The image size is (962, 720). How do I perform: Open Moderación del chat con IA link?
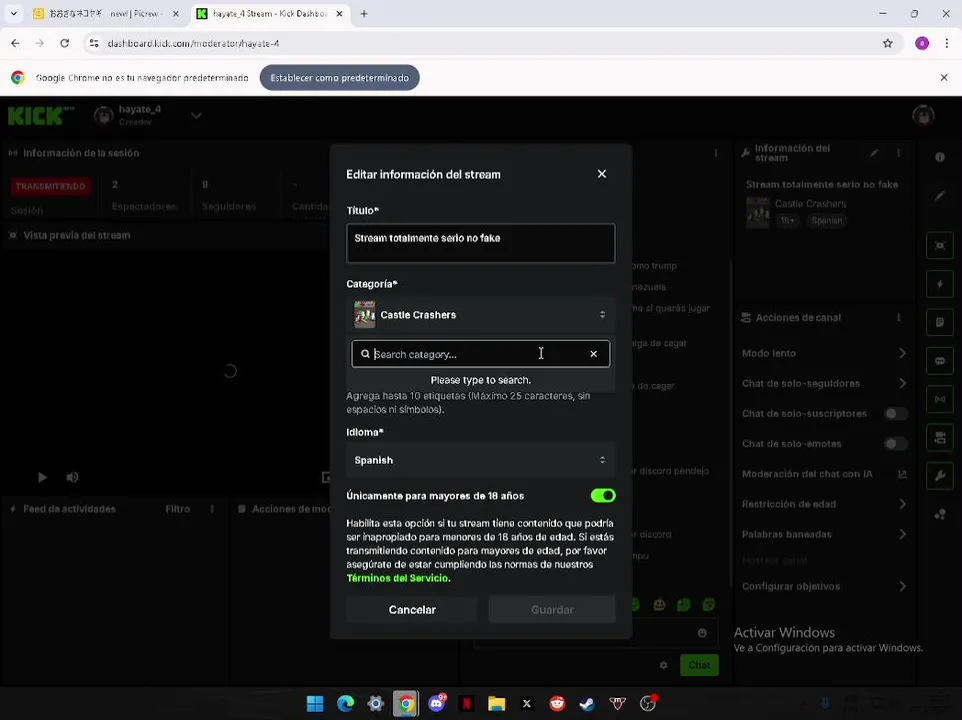[x=902, y=474]
